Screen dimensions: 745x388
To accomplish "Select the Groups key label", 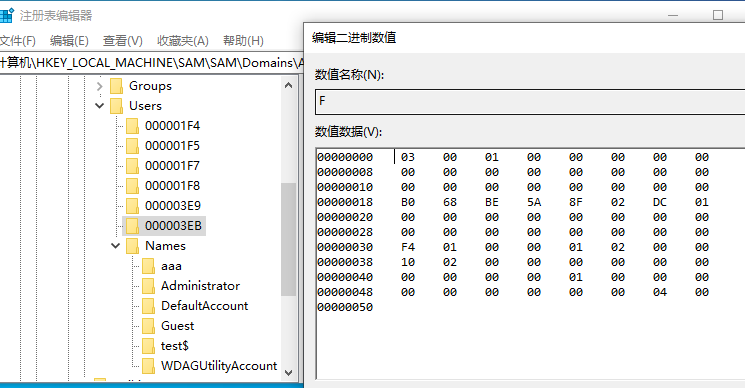I will 150,86.
